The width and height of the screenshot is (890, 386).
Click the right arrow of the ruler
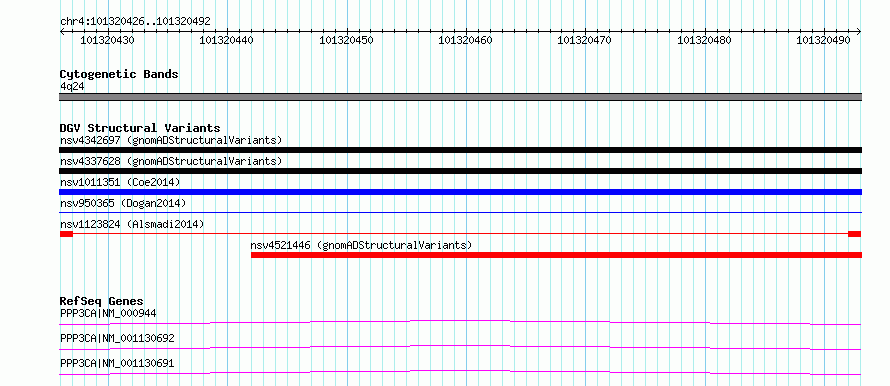(859, 32)
